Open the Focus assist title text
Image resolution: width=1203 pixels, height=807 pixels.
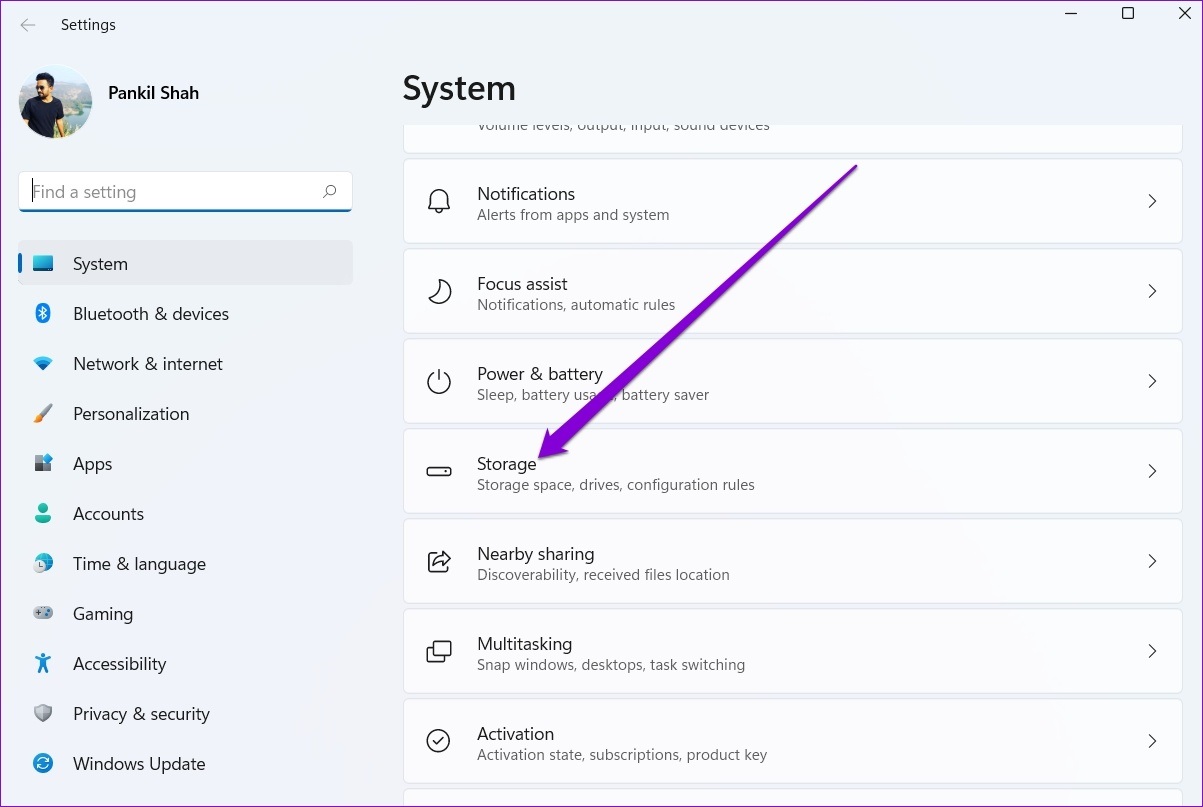click(x=522, y=284)
